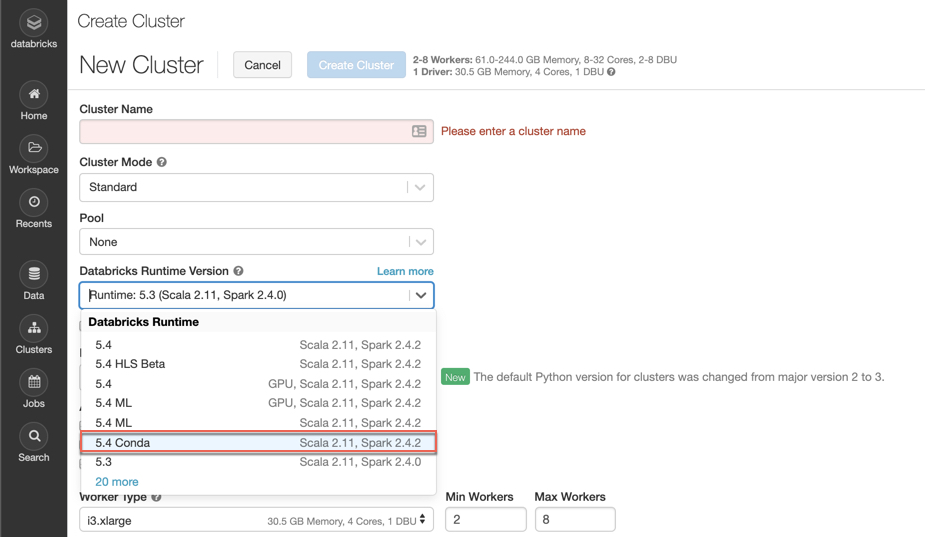Click the Max Workers field
This screenshot has height=537, width=925.
(x=575, y=519)
